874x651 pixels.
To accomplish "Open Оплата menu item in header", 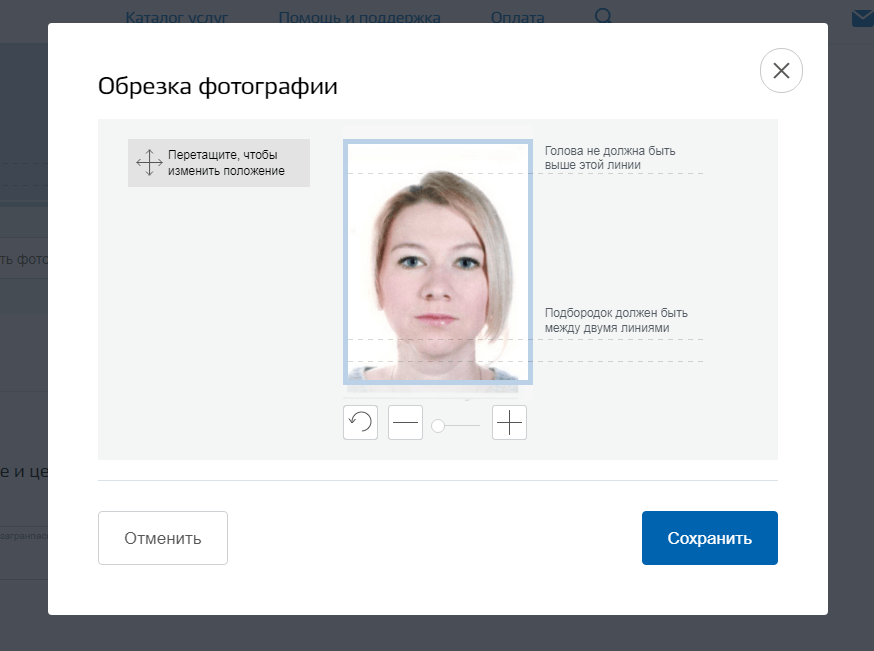I will [x=517, y=17].
